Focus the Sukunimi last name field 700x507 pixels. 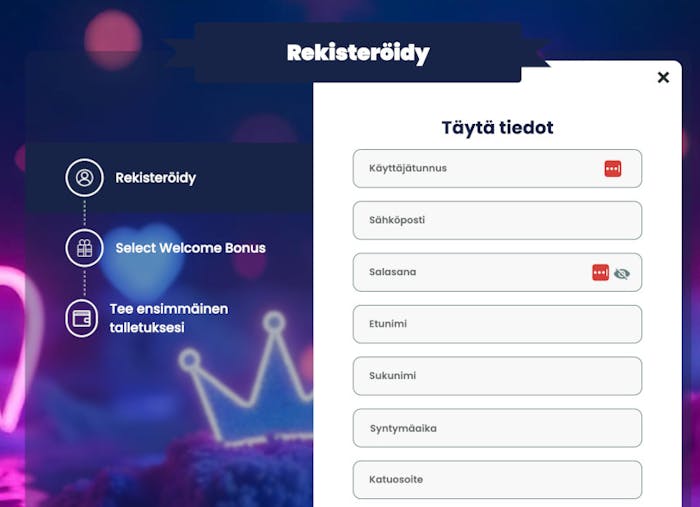click(x=497, y=376)
